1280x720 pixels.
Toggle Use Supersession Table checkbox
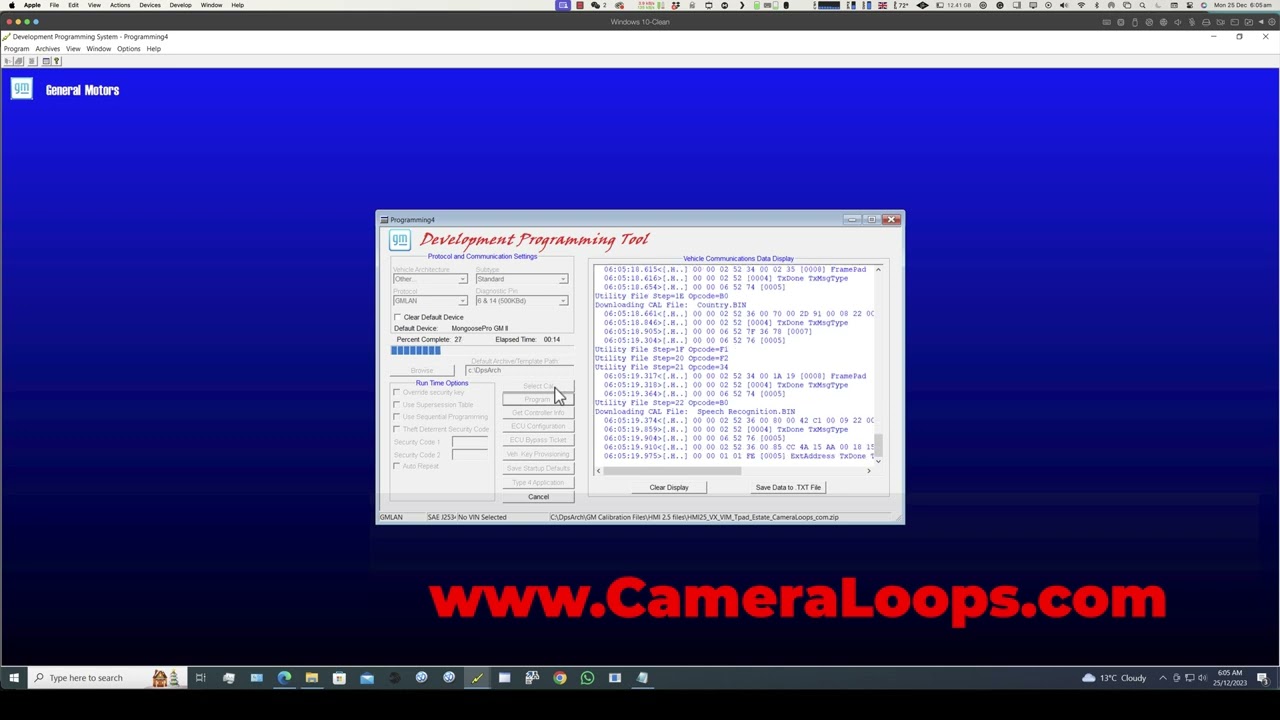point(397,405)
